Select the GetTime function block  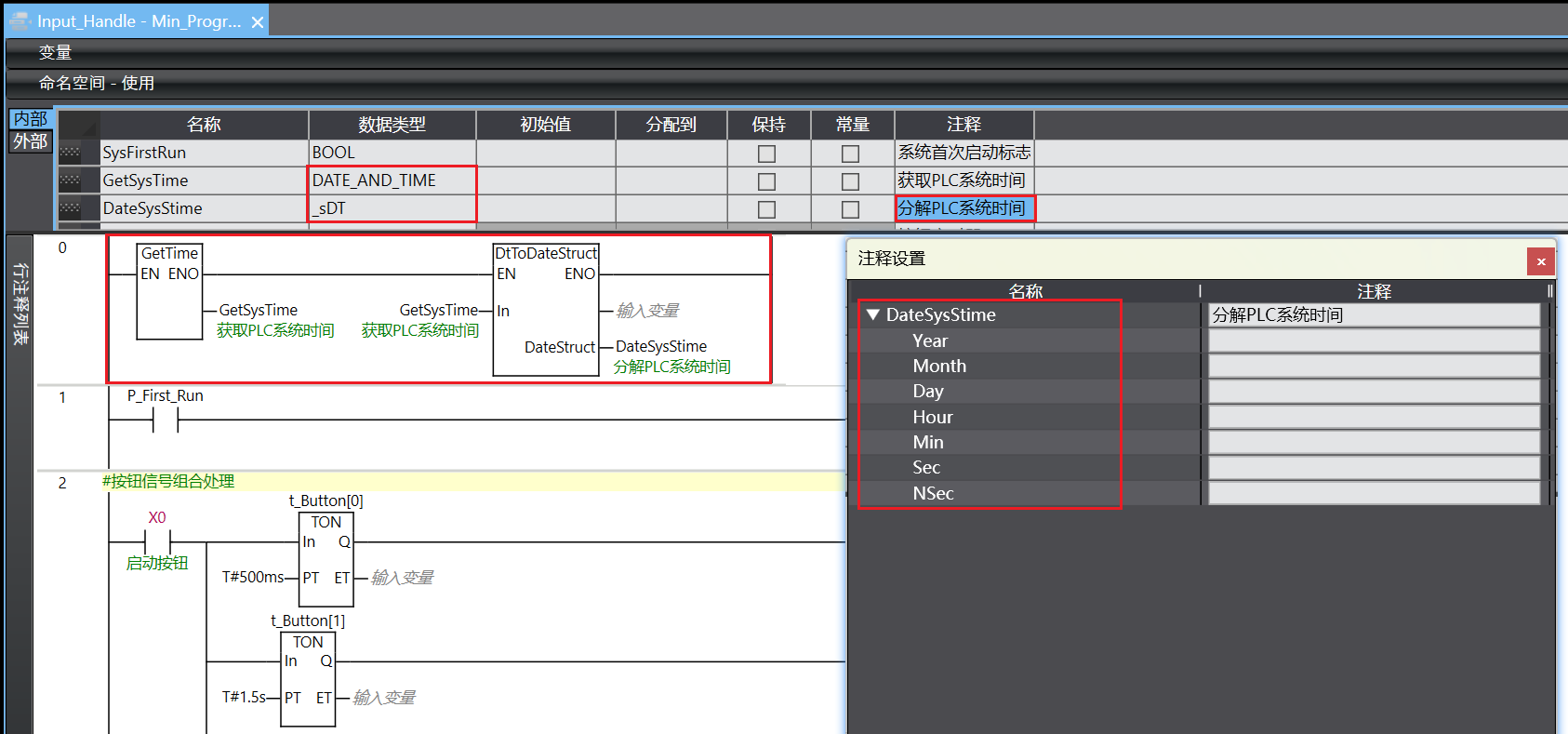[x=169, y=291]
